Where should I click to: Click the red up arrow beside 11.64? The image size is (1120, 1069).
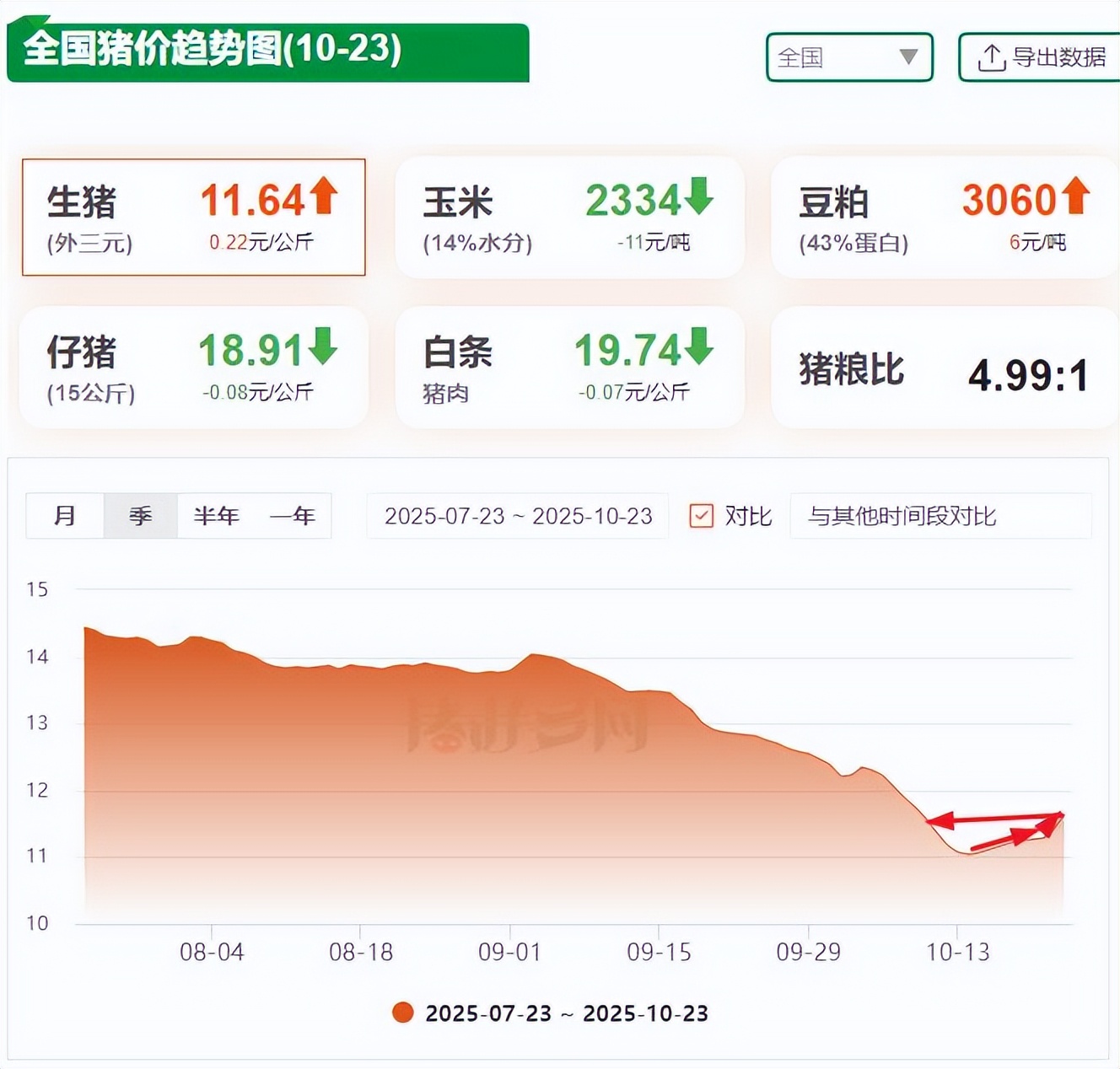pyautogui.click(x=323, y=196)
